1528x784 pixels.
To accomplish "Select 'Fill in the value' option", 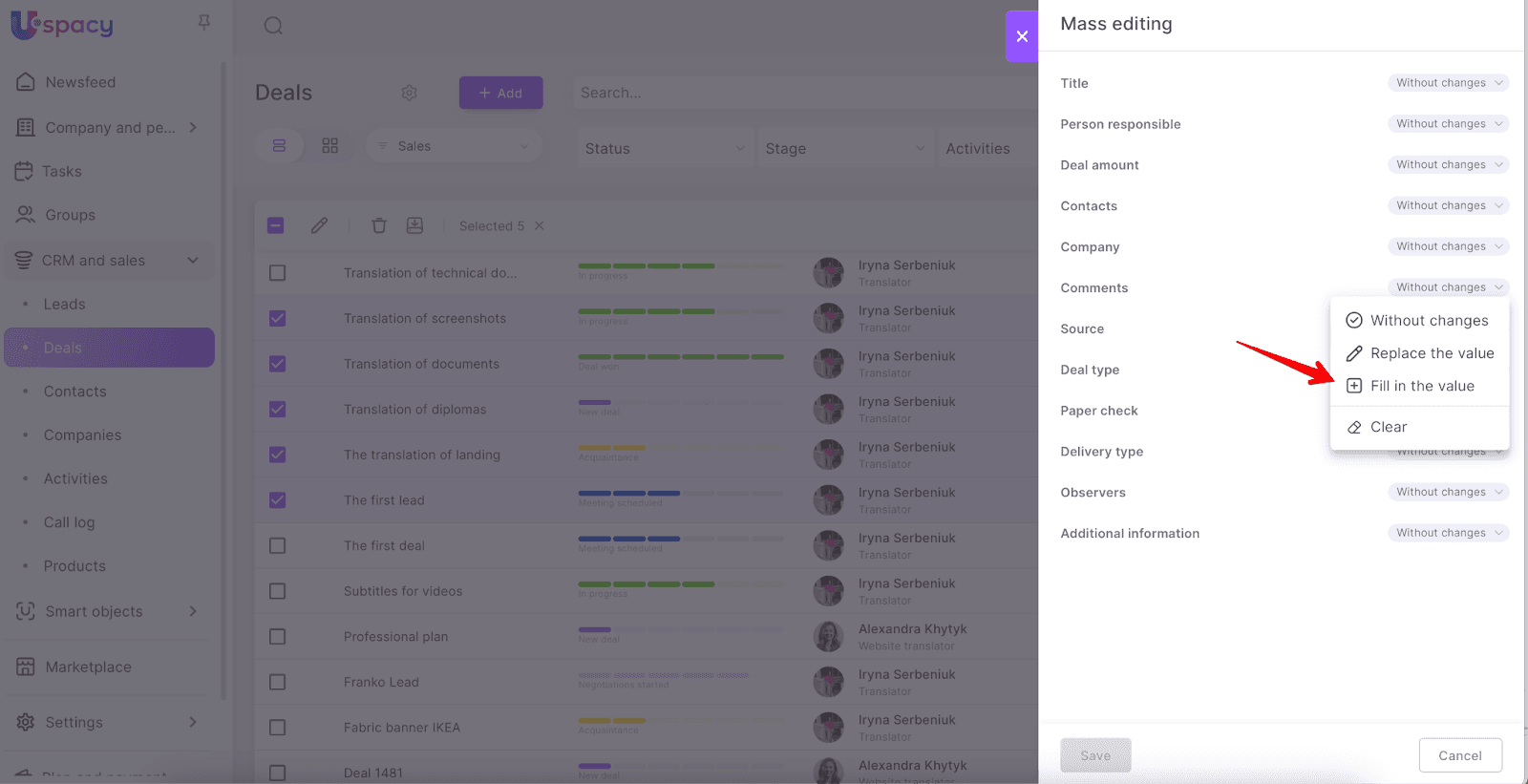I will tap(1421, 386).
